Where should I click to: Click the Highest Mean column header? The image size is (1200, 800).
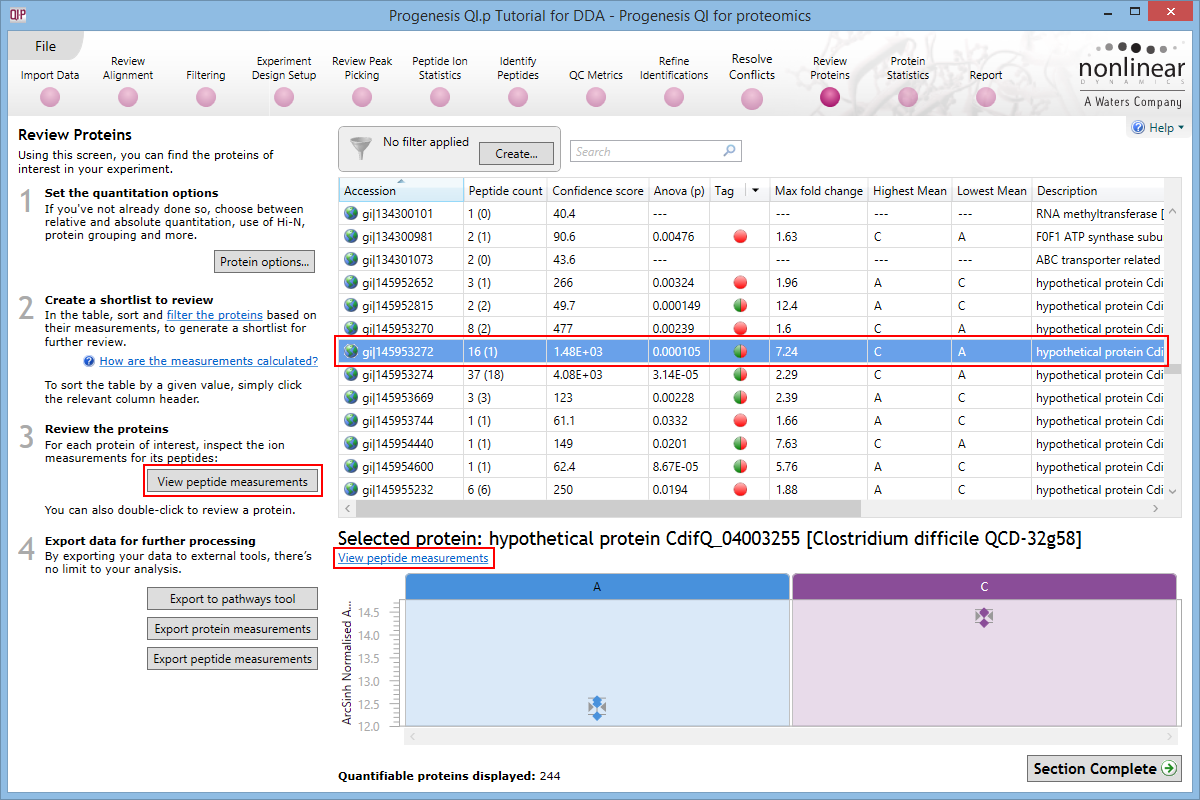point(910,190)
